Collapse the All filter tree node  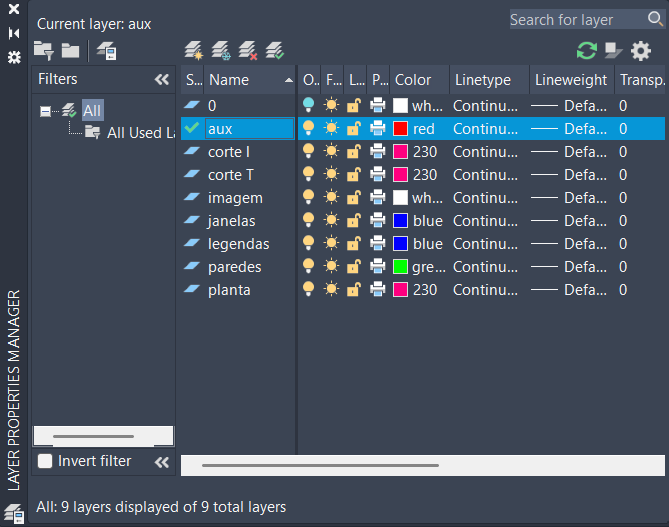45,111
